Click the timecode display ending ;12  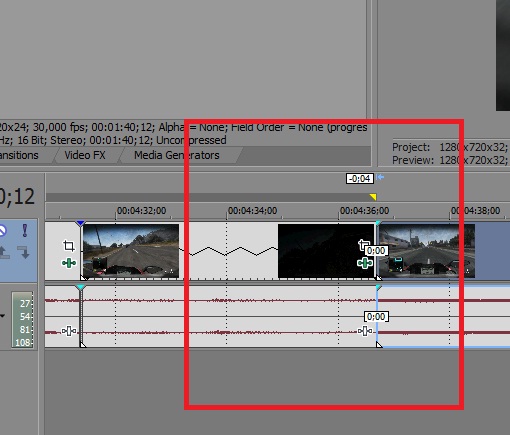click(17, 196)
